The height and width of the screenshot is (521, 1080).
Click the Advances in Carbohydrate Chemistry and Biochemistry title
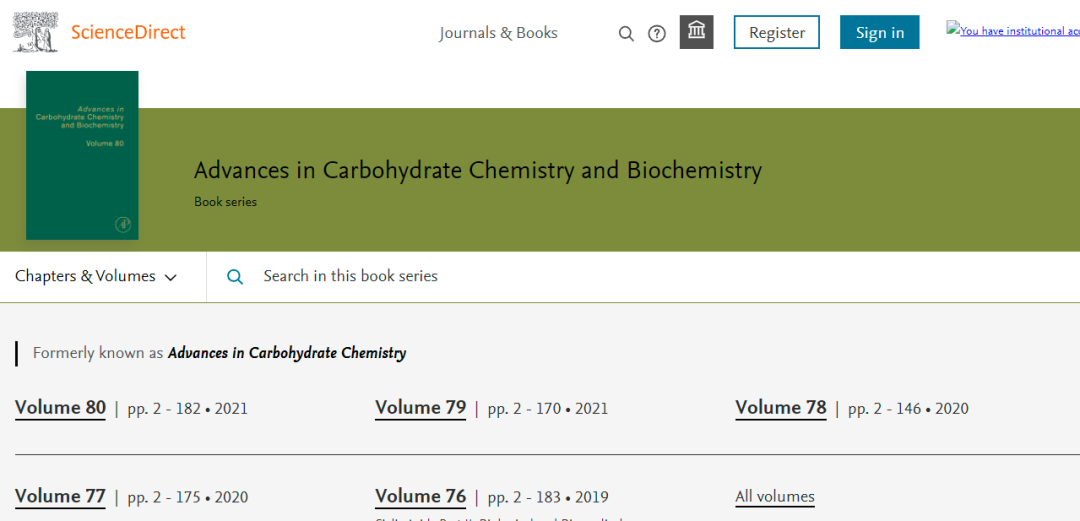477,170
